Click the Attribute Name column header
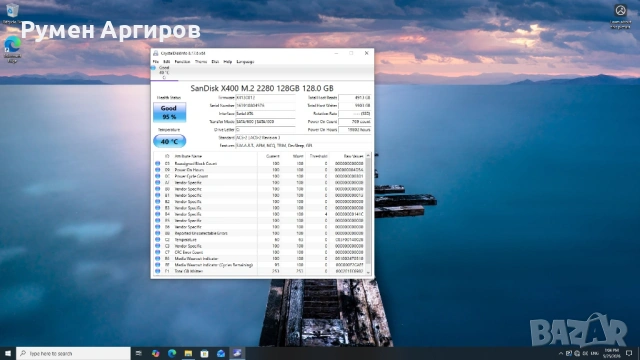Viewport: 640px width, 360px height. click(x=188, y=156)
